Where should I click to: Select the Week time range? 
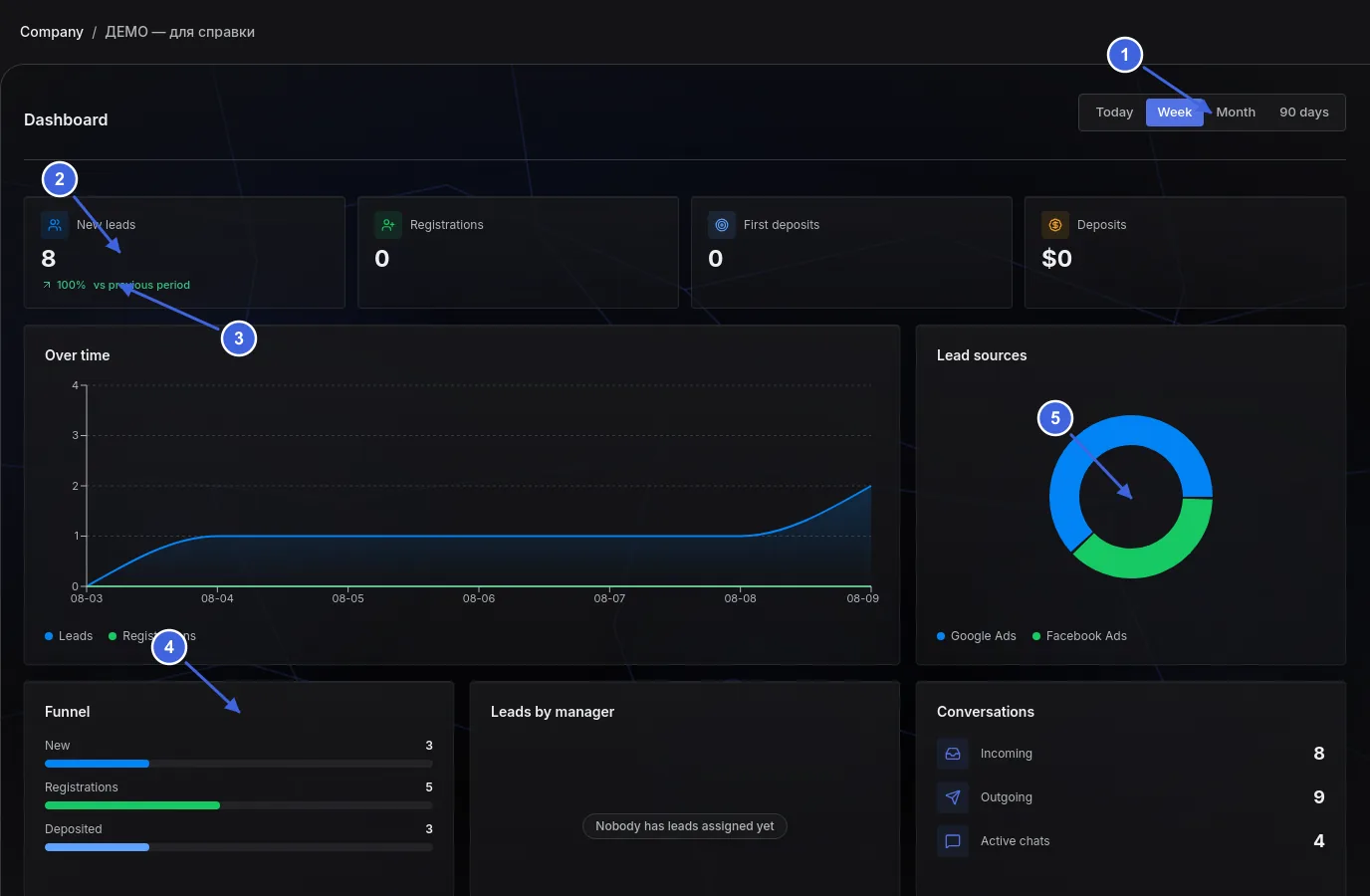click(1175, 112)
